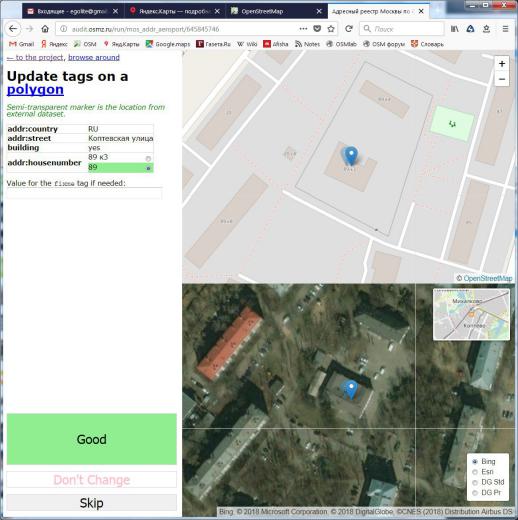Click the green Good button
The height and width of the screenshot is (520, 518).
pos(92,439)
